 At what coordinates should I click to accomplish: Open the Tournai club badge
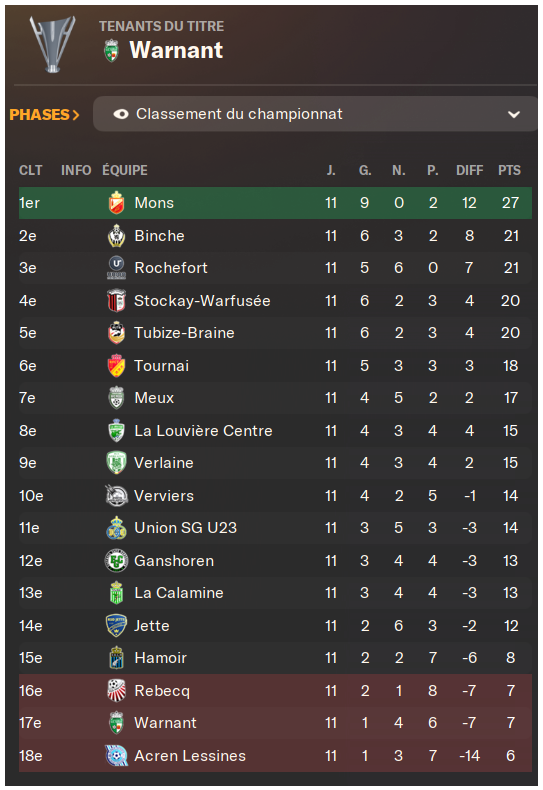pyautogui.click(x=116, y=365)
